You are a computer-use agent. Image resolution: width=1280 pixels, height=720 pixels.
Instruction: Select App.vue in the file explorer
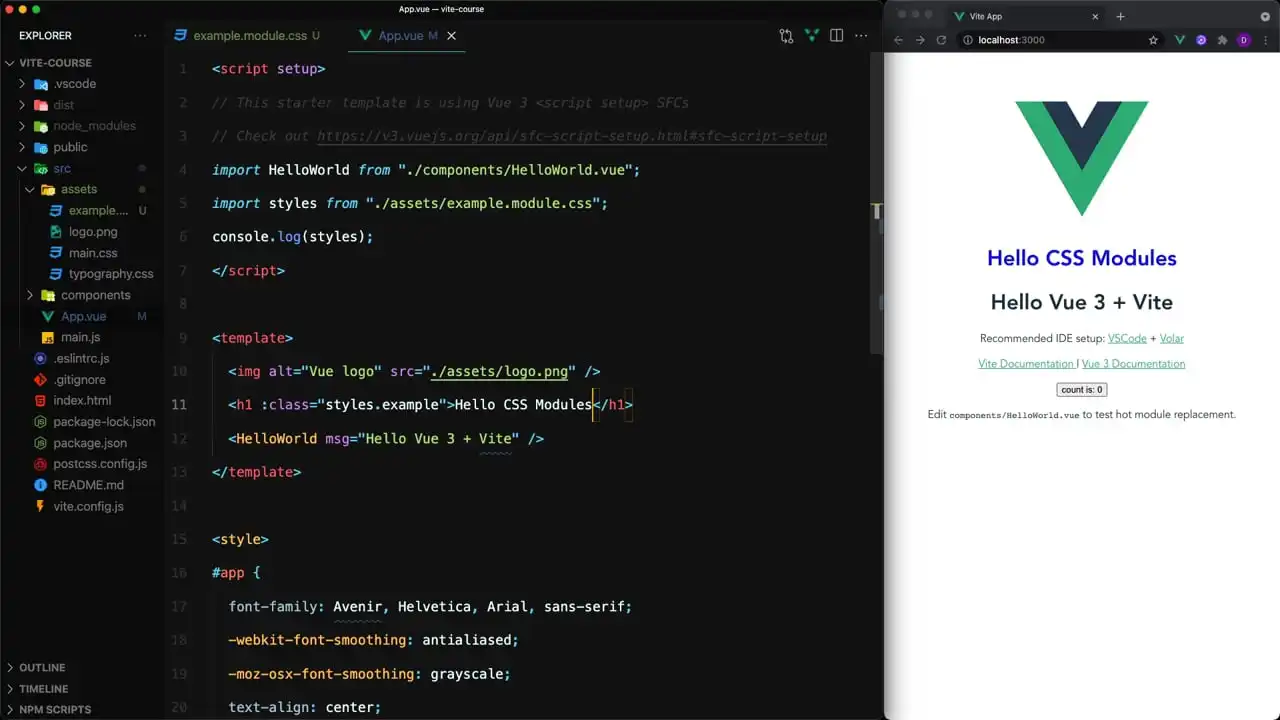pyautogui.click(x=82, y=316)
